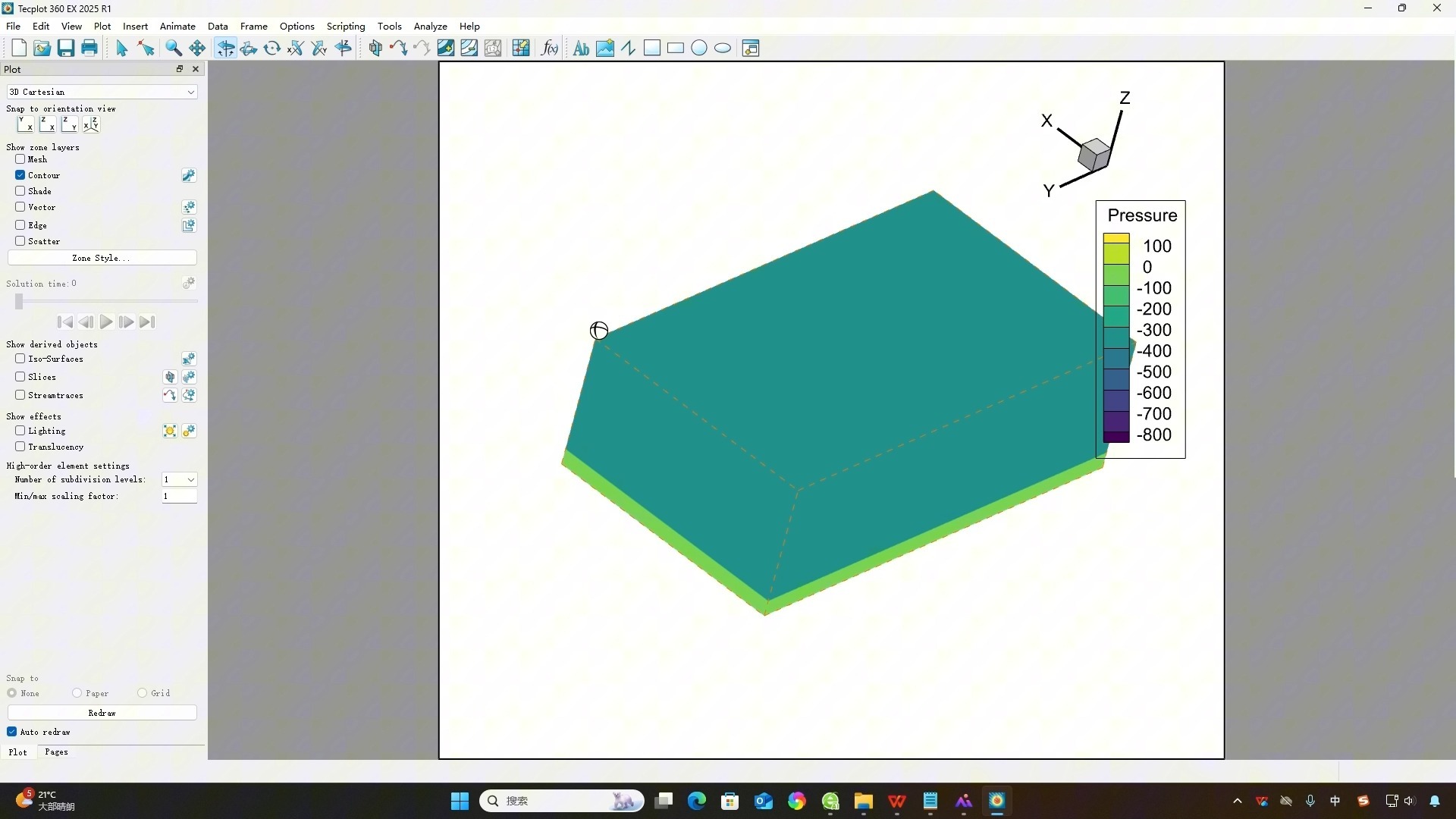Image resolution: width=1456 pixels, height=819 pixels.
Task: Switch to the Pages tab
Action: point(56,752)
